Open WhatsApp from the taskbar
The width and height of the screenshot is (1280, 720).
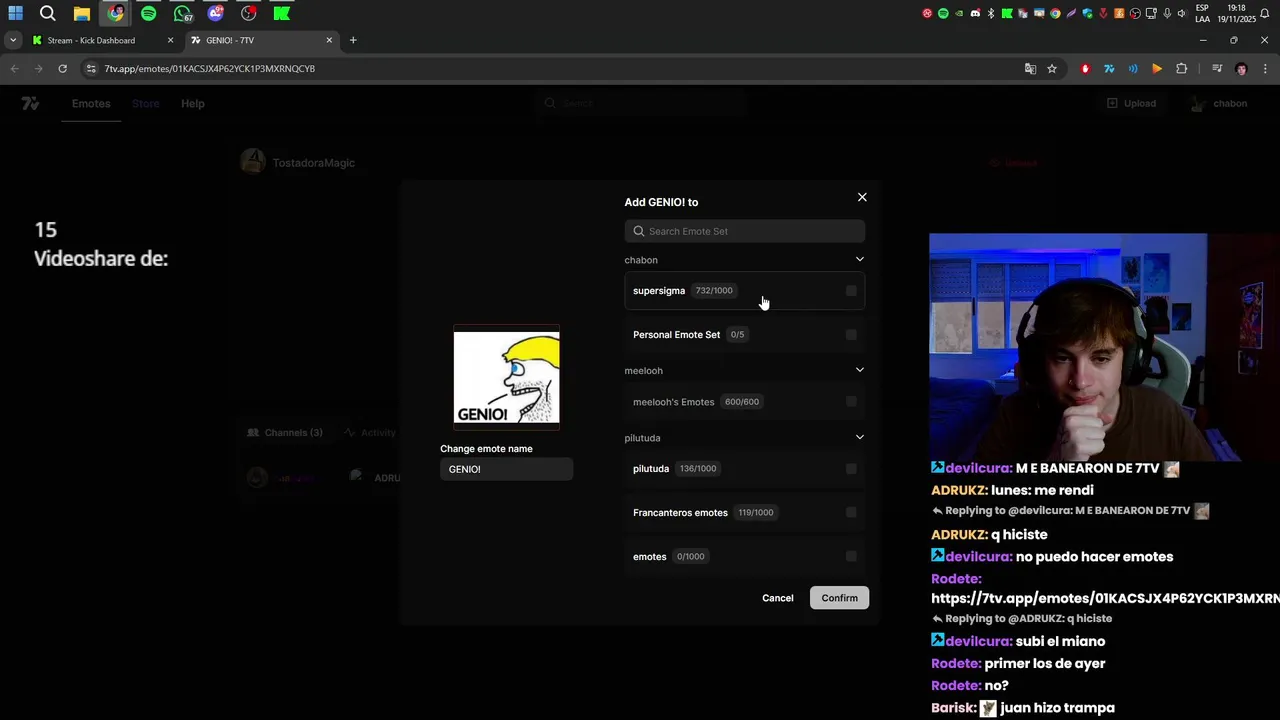click(x=182, y=13)
